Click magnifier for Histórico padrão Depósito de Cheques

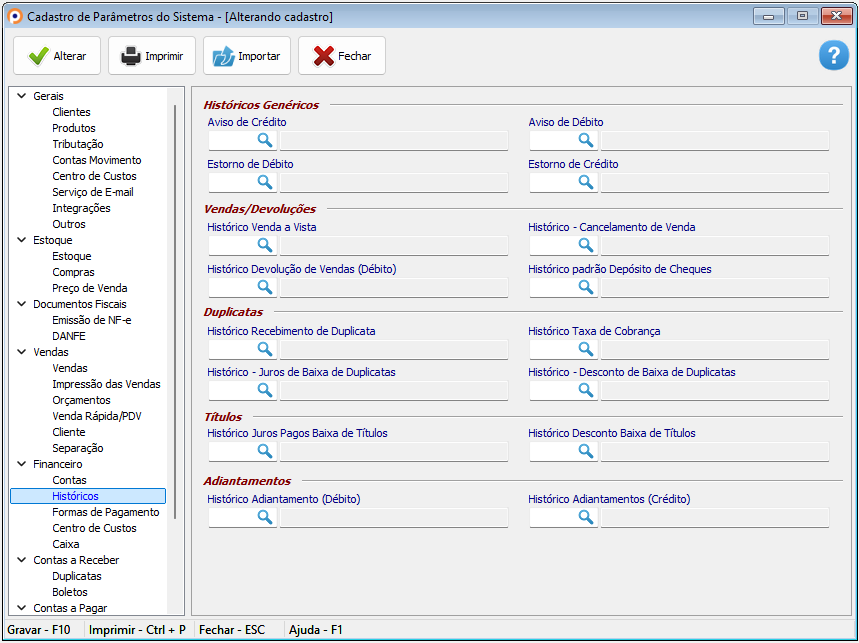[x=586, y=287]
